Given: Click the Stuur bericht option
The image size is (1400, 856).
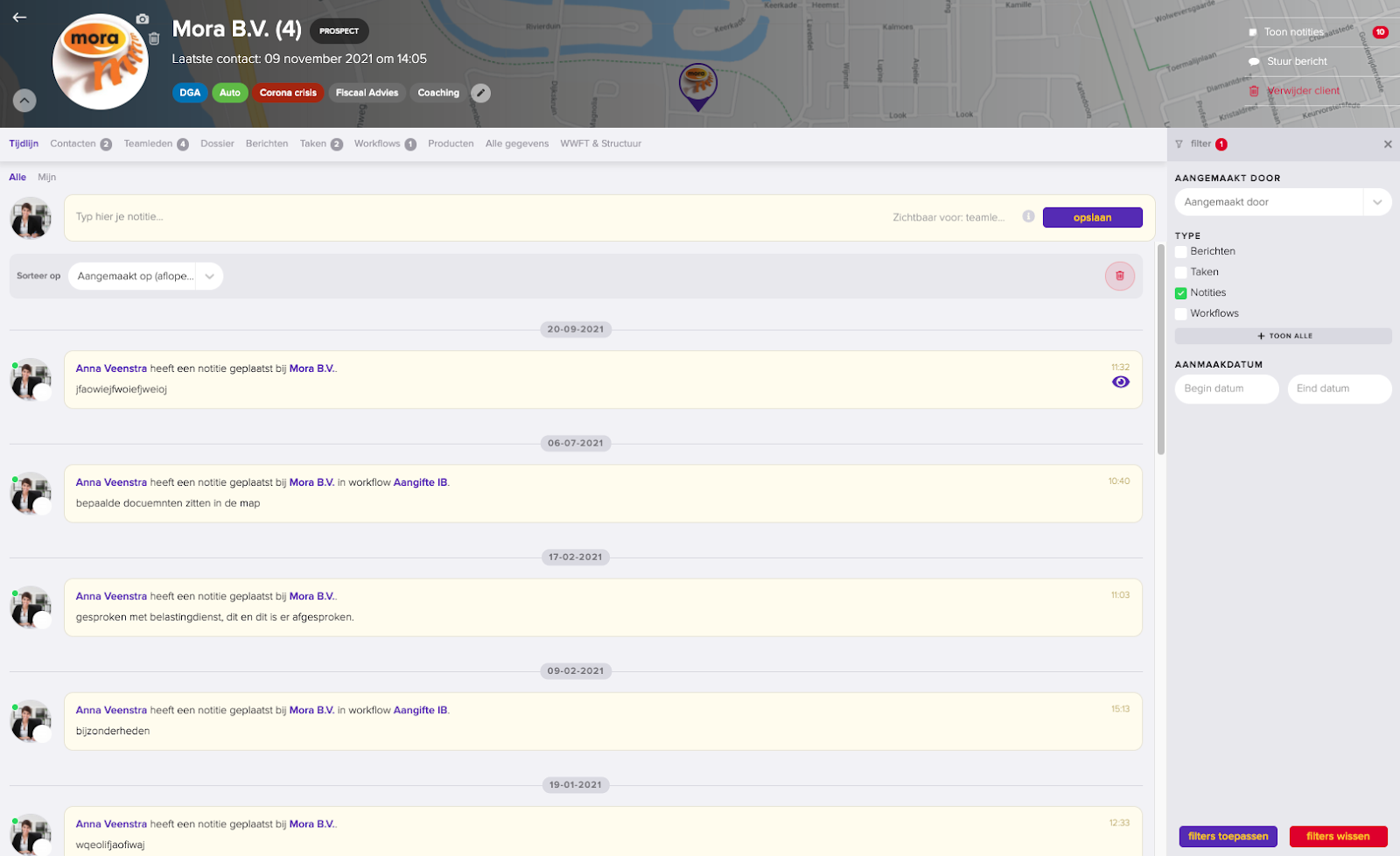Looking at the screenshot, I should (1297, 61).
